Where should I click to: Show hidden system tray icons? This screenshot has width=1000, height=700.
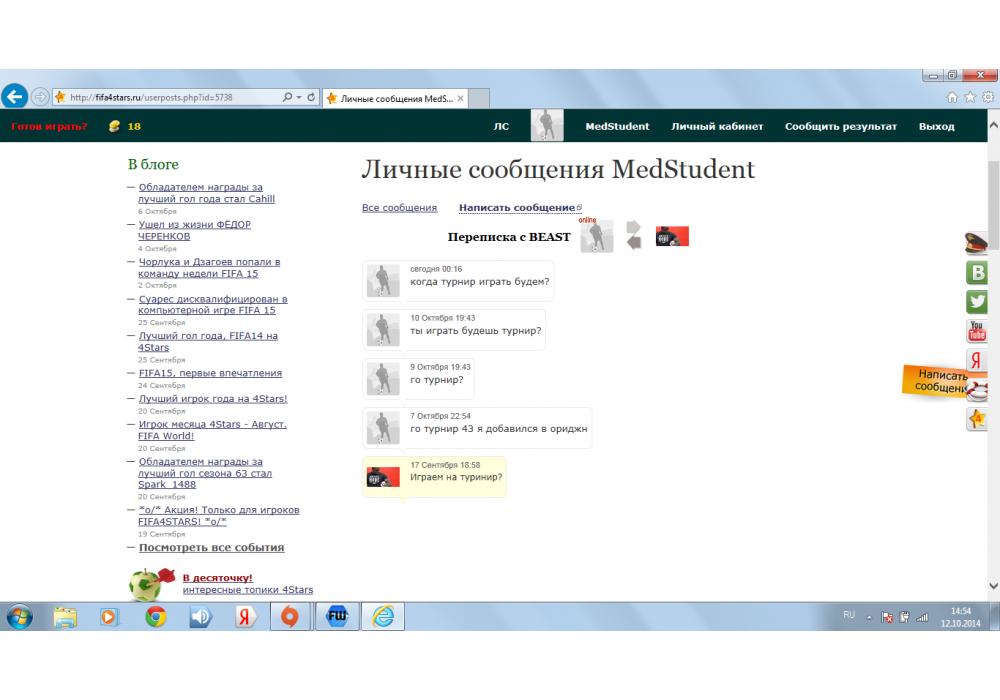pos(868,618)
